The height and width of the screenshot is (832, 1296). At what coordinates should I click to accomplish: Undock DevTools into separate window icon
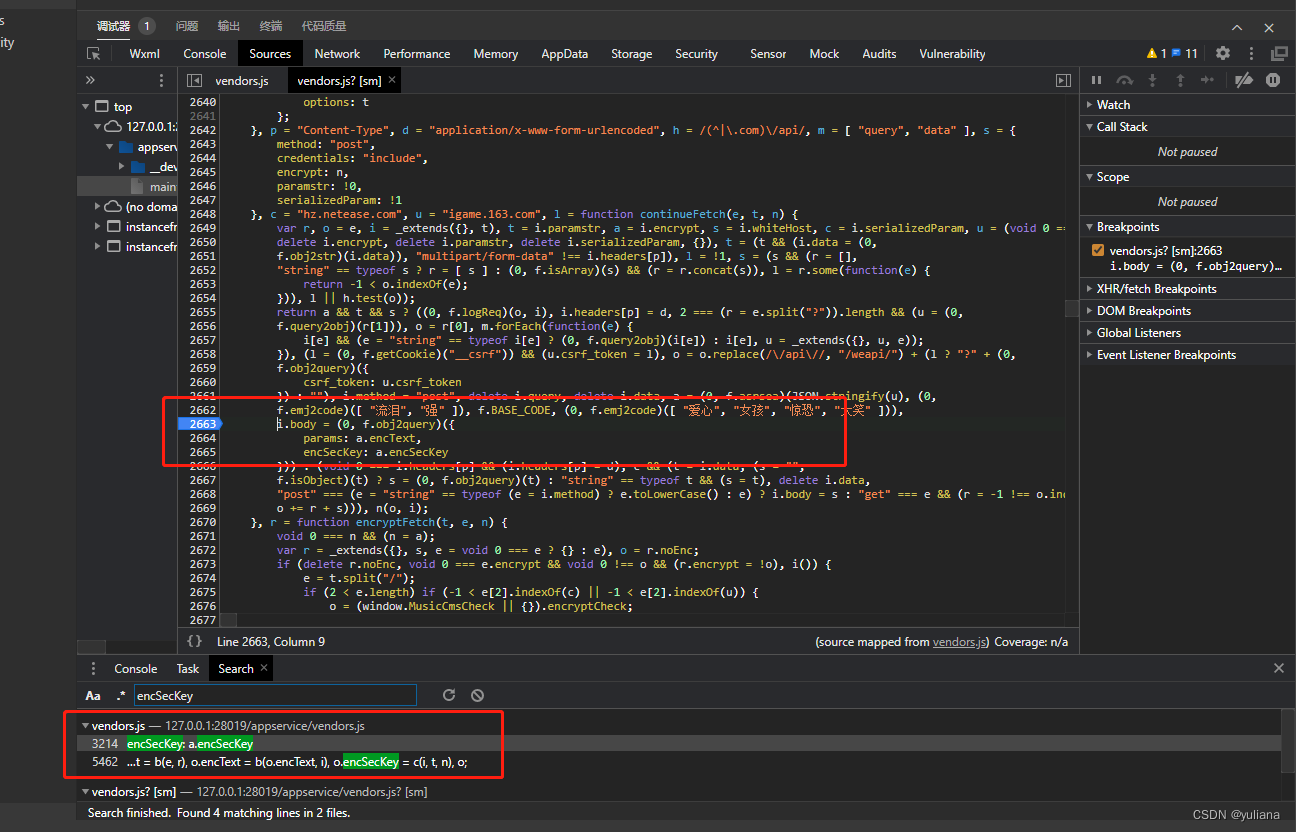click(1279, 53)
